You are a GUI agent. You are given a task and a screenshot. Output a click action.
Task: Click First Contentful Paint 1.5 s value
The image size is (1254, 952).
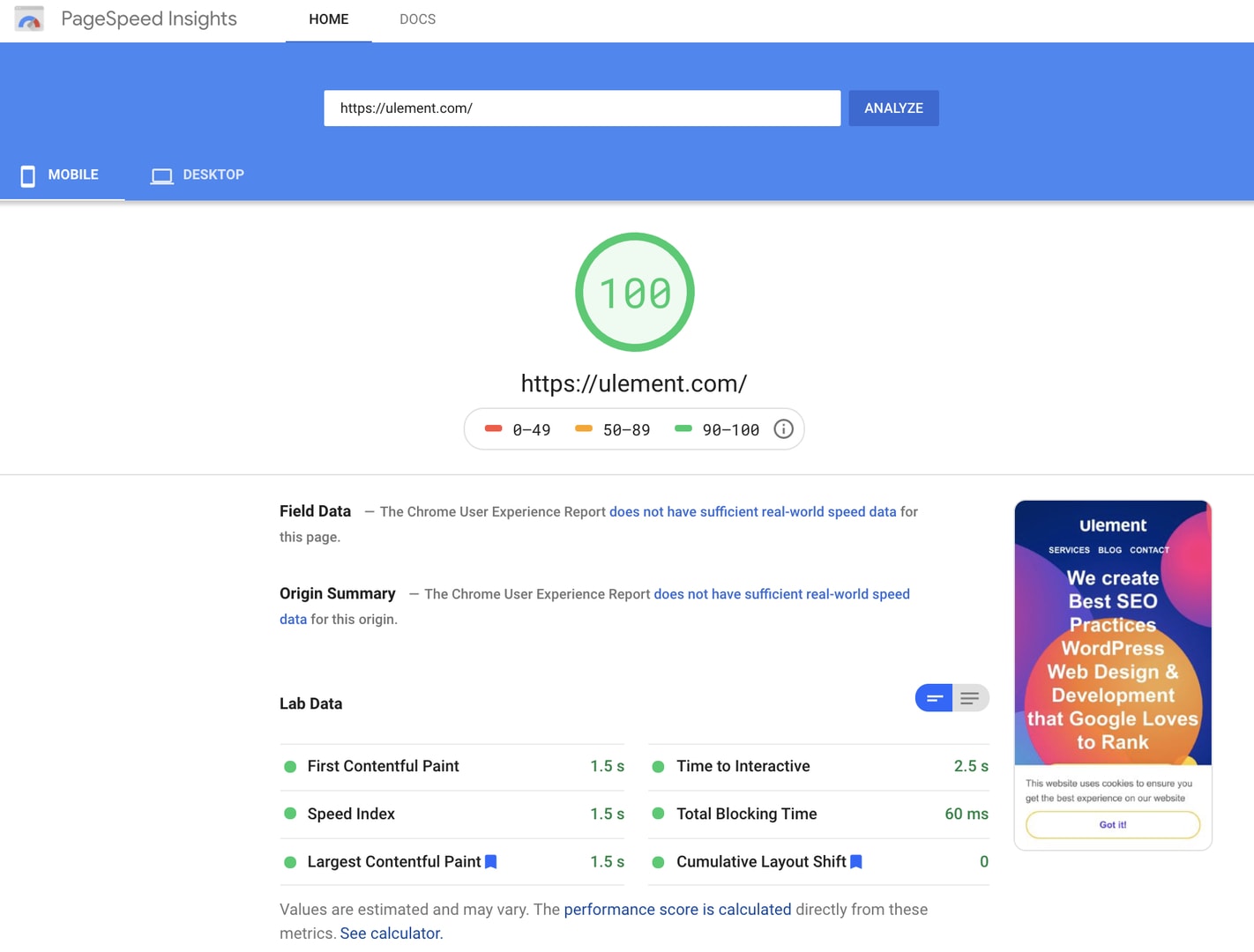(x=607, y=767)
